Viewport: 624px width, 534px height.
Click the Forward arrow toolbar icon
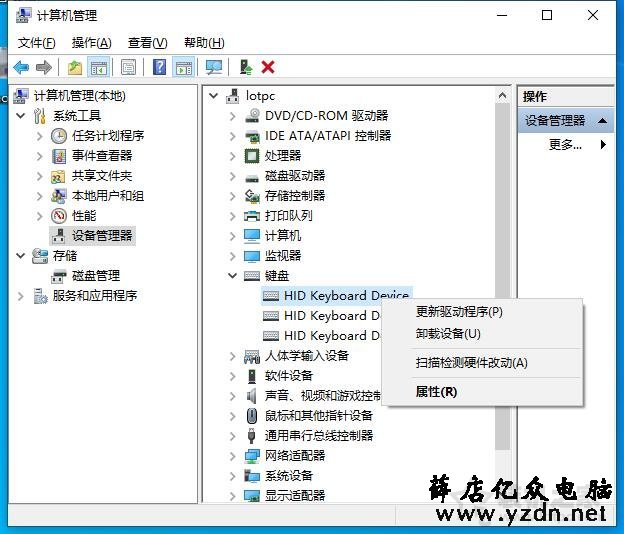click(x=44, y=67)
